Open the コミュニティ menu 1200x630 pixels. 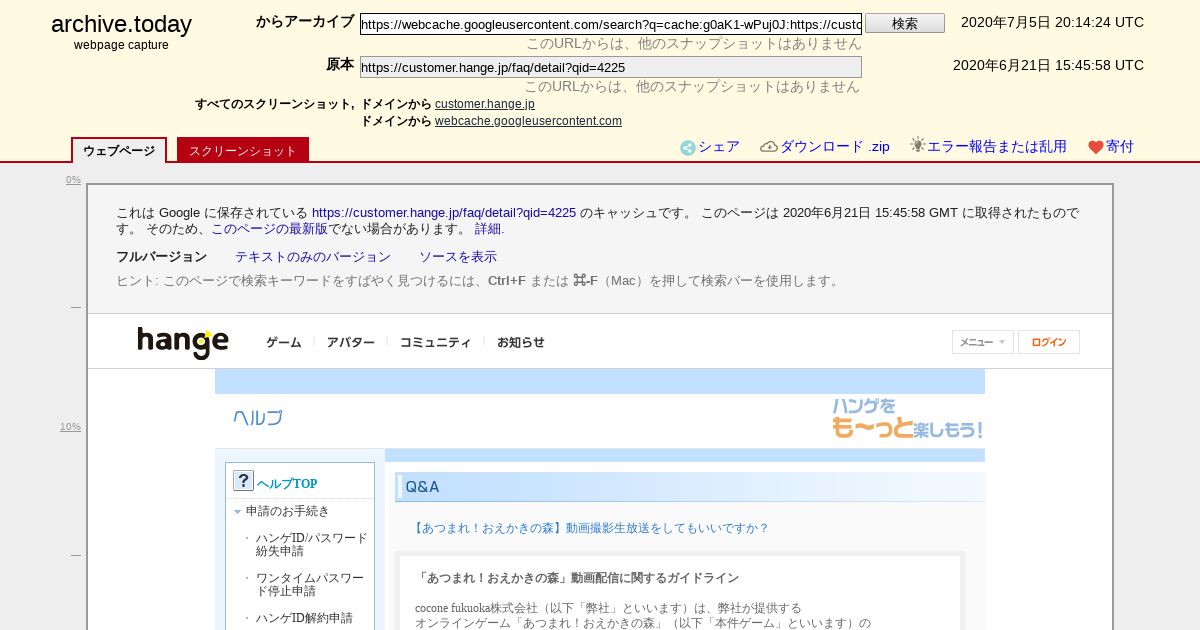435,342
